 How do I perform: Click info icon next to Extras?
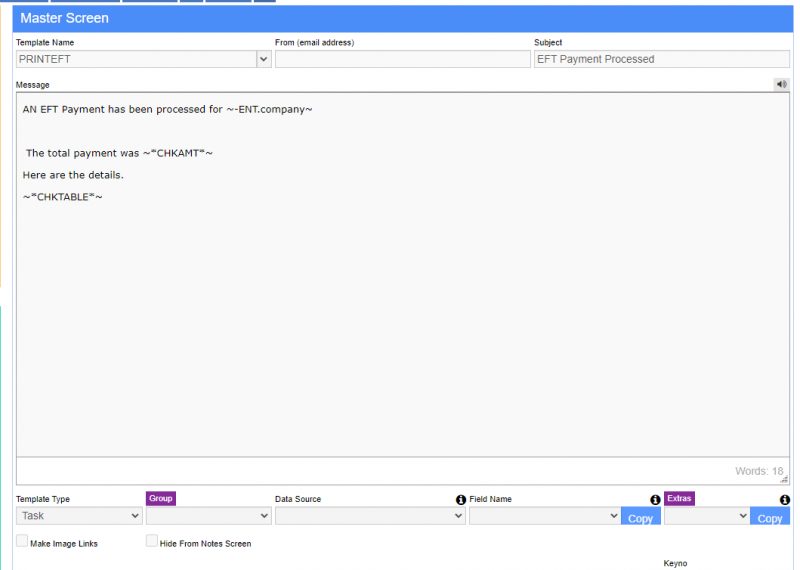point(784,499)
